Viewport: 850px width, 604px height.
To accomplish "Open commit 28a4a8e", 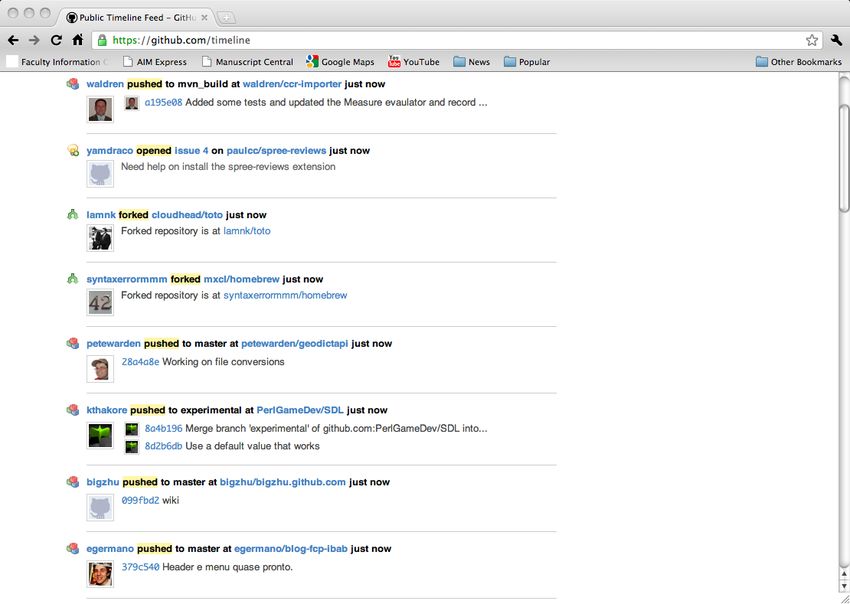I will (x=140, y=362).
